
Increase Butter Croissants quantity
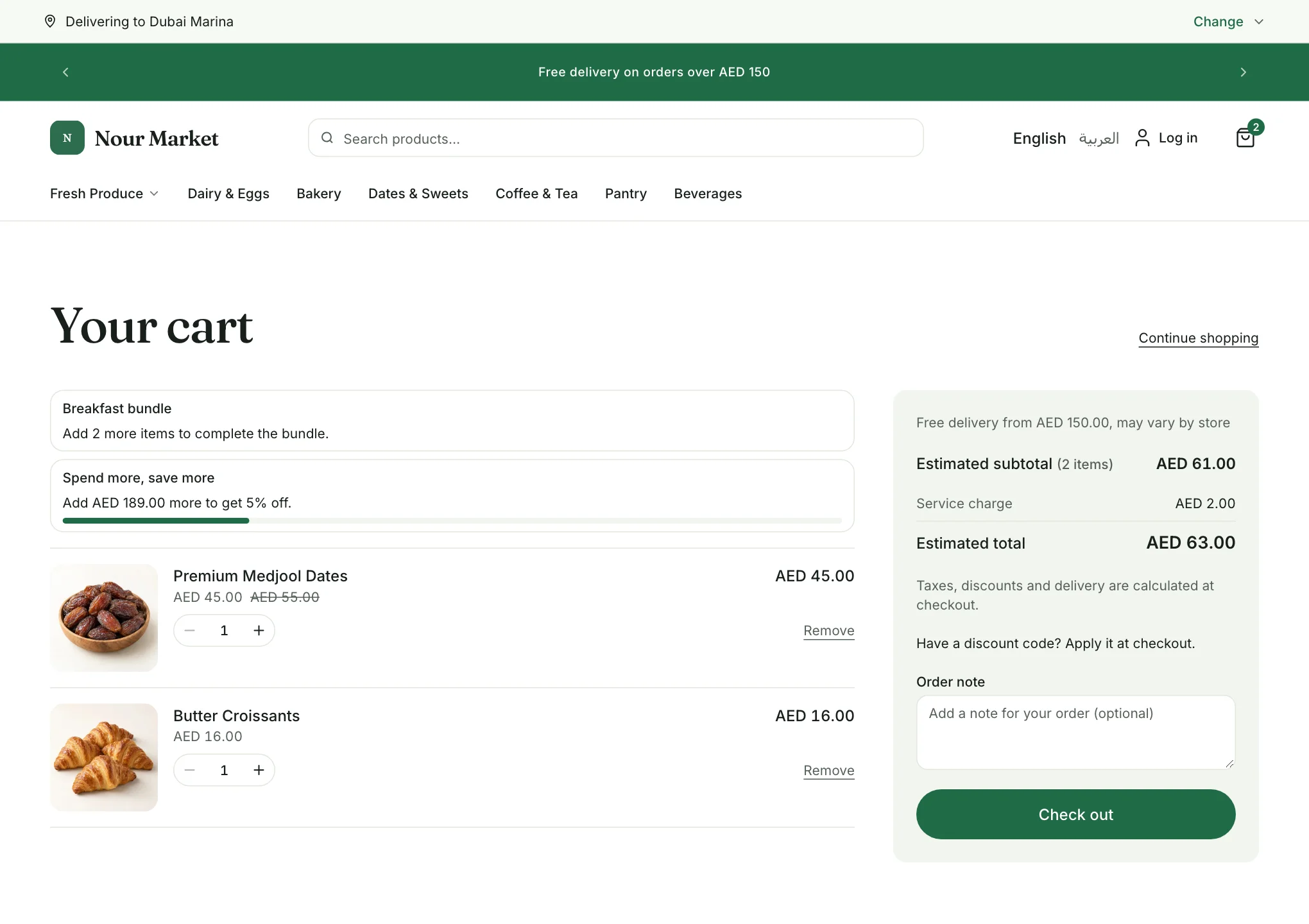coord(259,770)
